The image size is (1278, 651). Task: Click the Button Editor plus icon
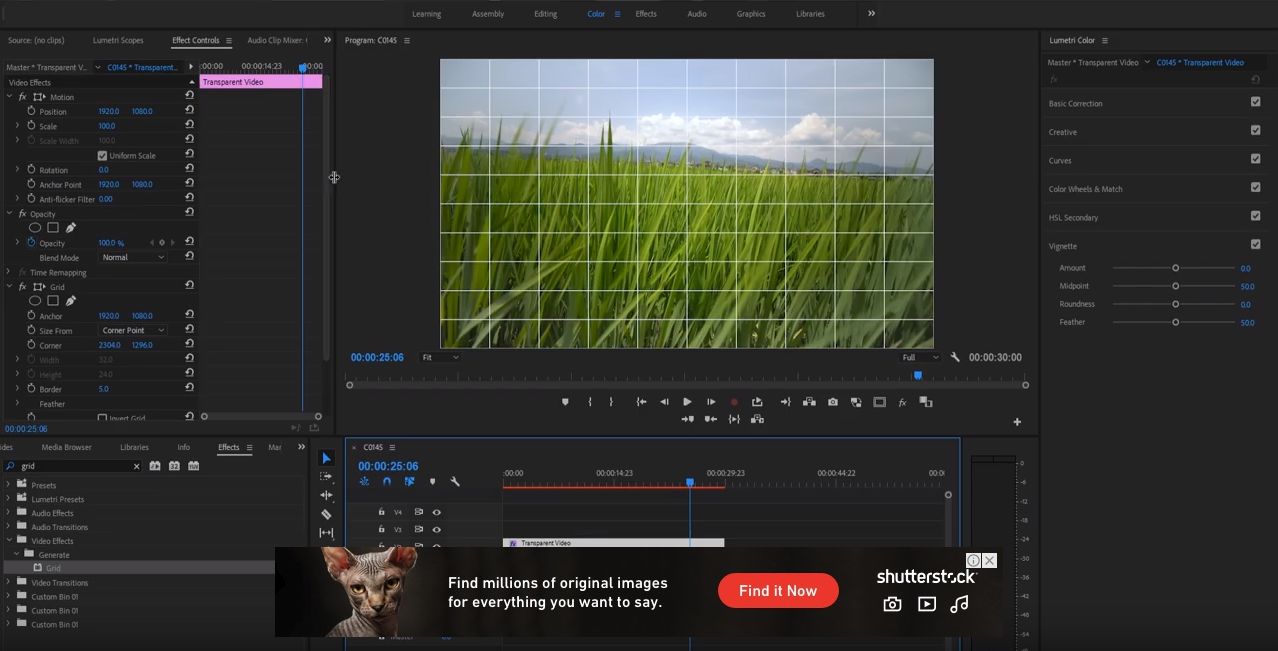click(1017, 422)
